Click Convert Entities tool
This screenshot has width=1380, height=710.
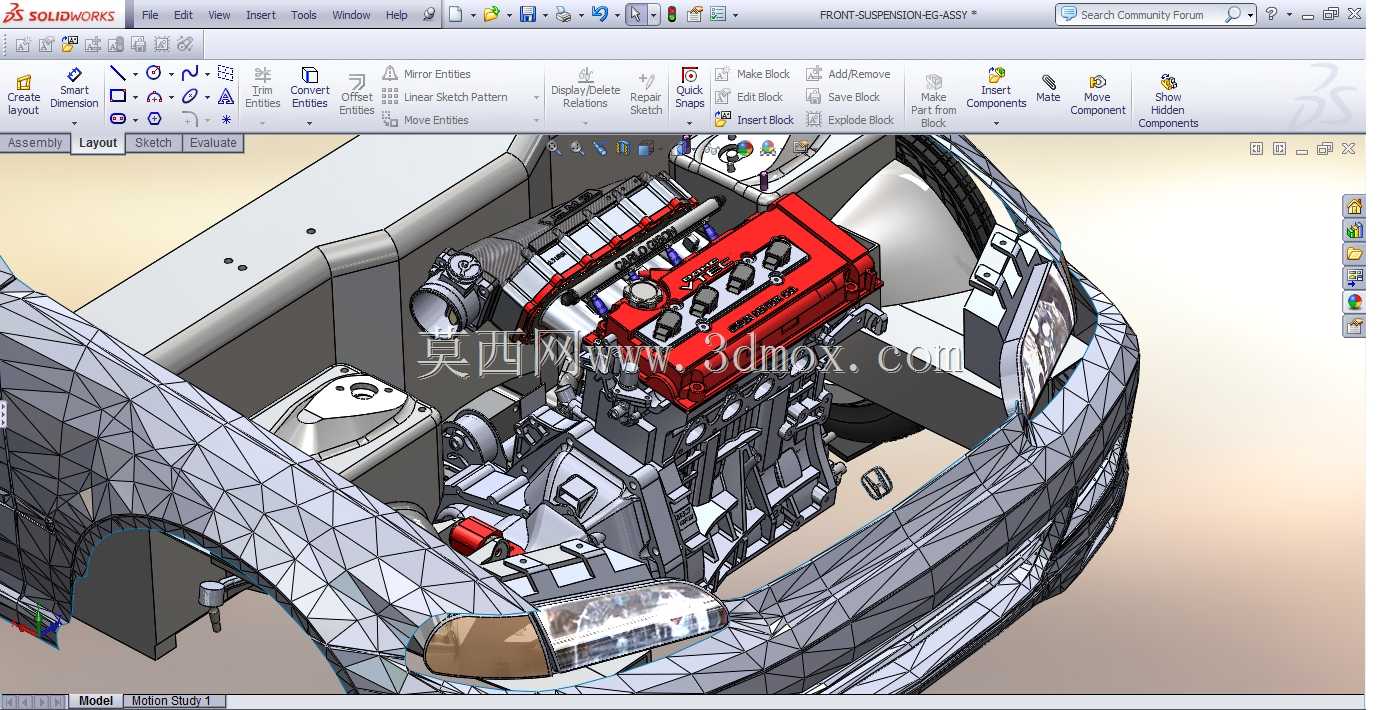coord(310,89)
